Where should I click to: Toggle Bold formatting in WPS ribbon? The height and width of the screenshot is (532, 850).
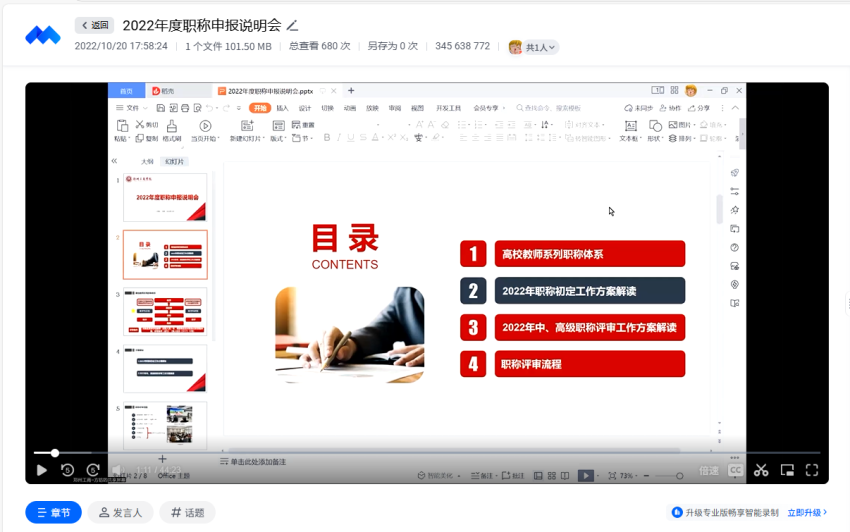click(x=327, y=138)
